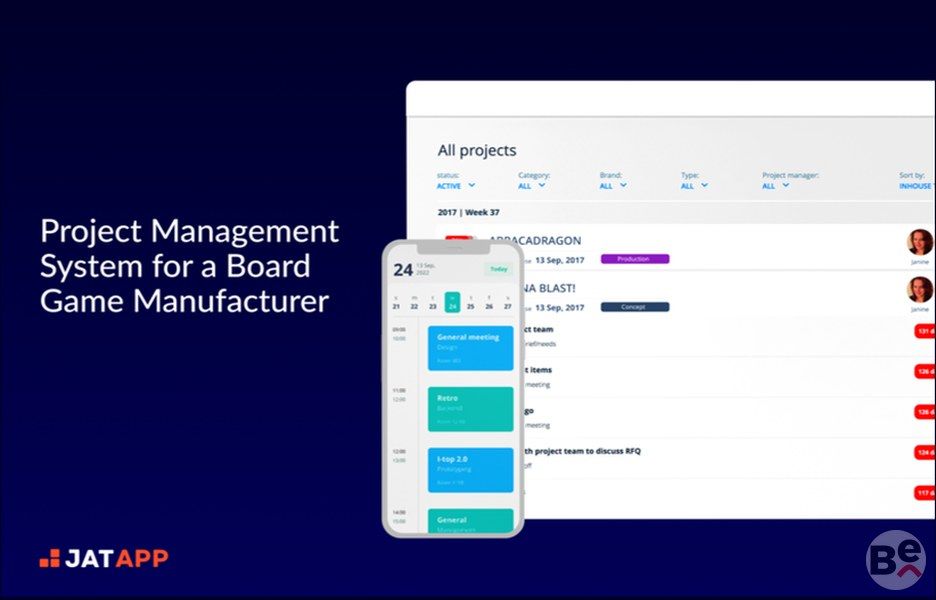Click the Today button on the phone calendar
This screenshot has height=600, width=936.
[x=498, y=269]
